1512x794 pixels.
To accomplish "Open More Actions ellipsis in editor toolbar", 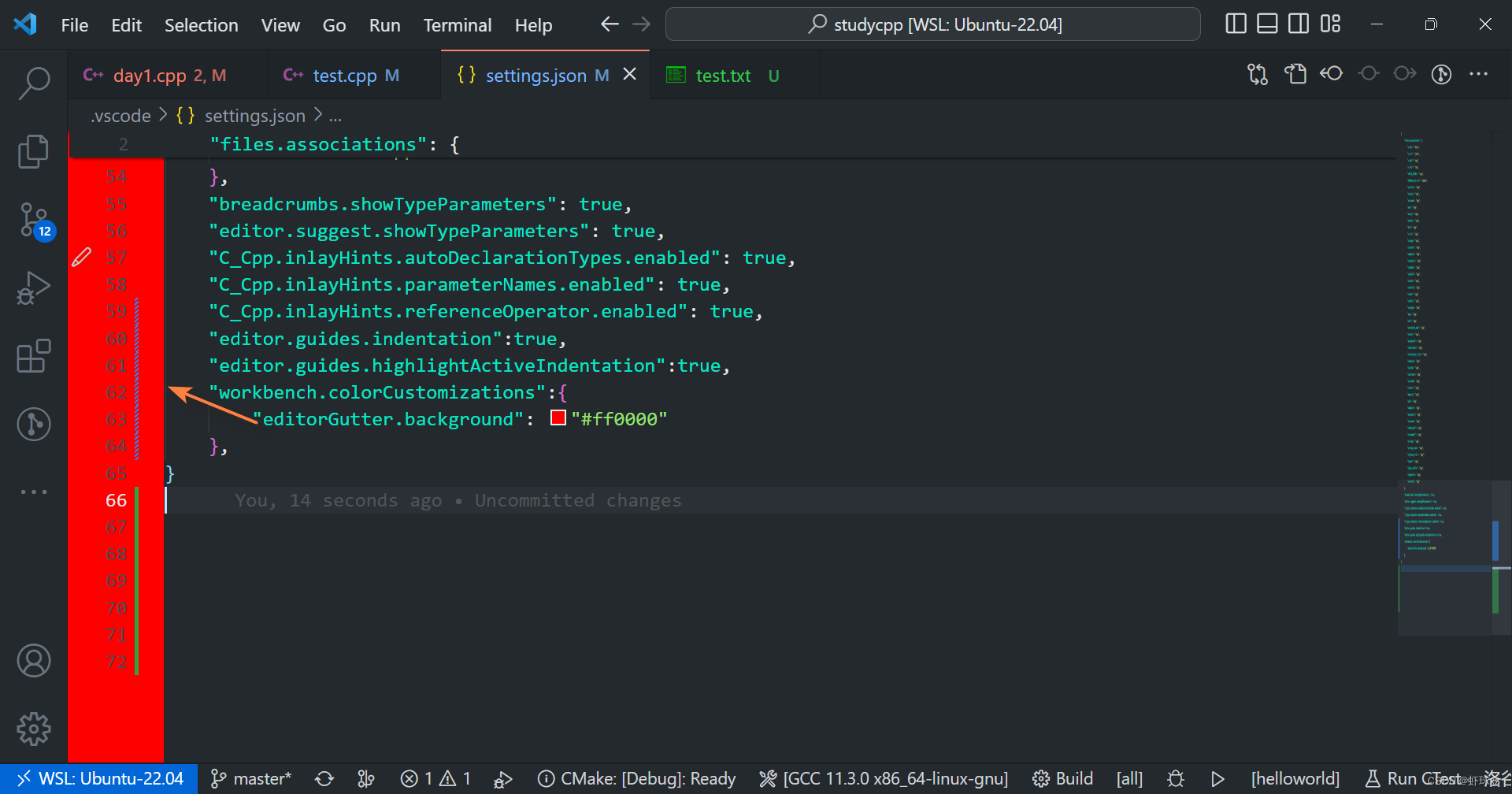I will 1478,74.
